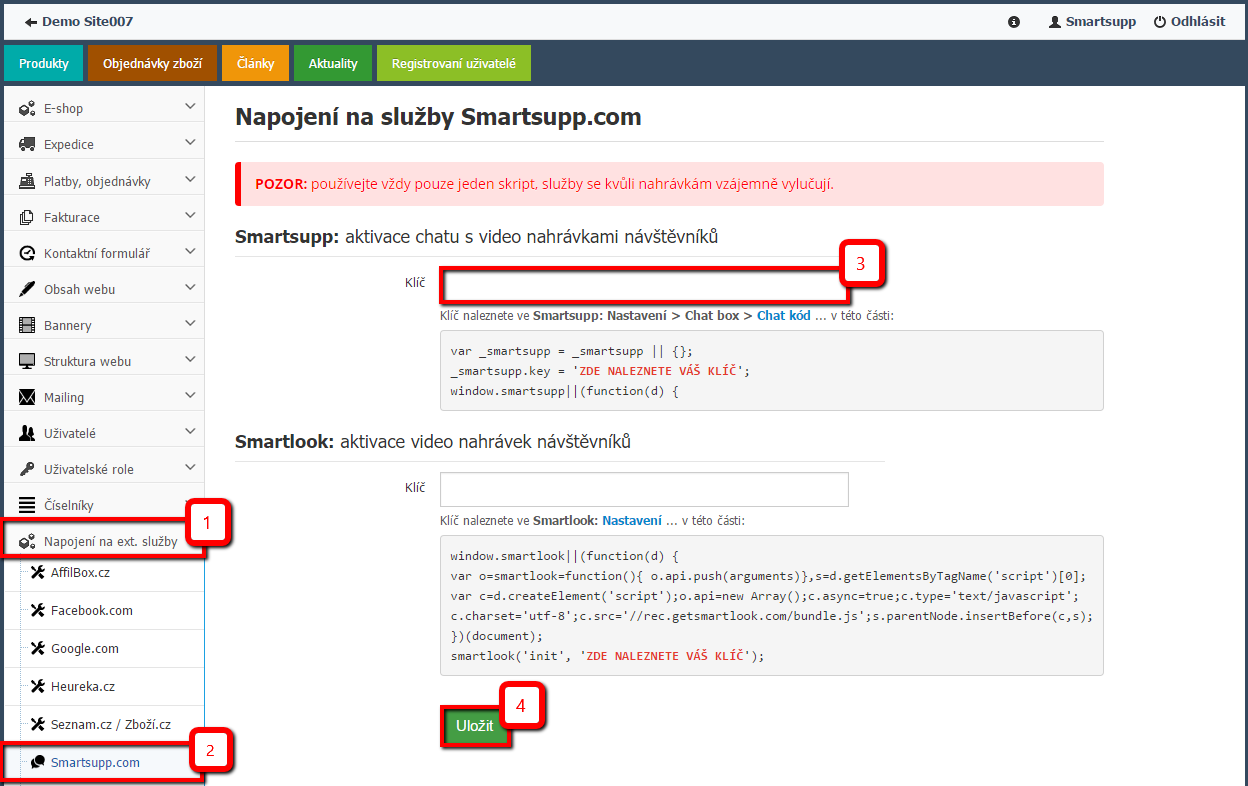This screenshot has height=786, width=1248.
Task: Select the Smartsupp.com sidebar item
Action: (x=104, y=762)
